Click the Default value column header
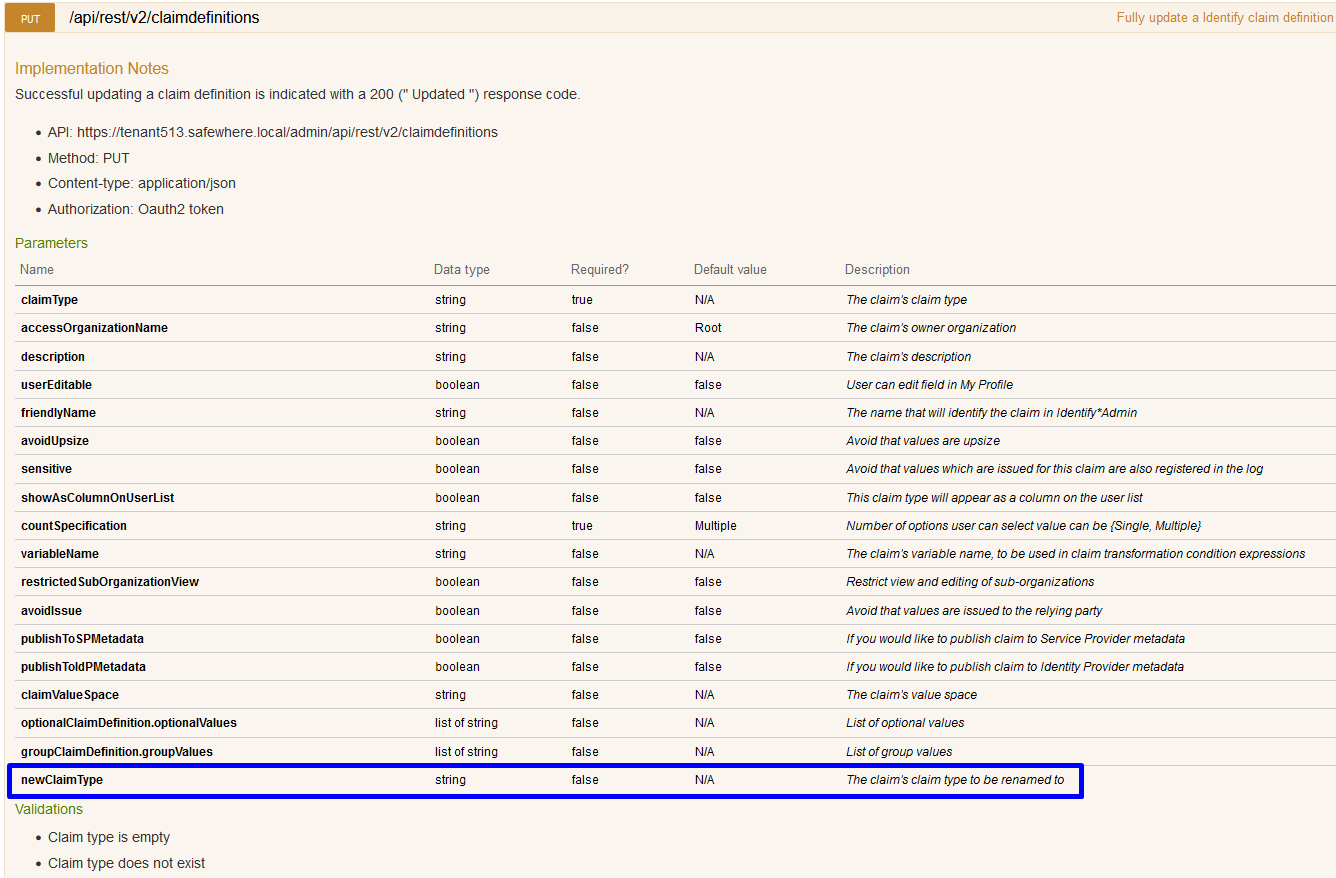This screenshot has height=878, width=1336. tap(730, 270)
